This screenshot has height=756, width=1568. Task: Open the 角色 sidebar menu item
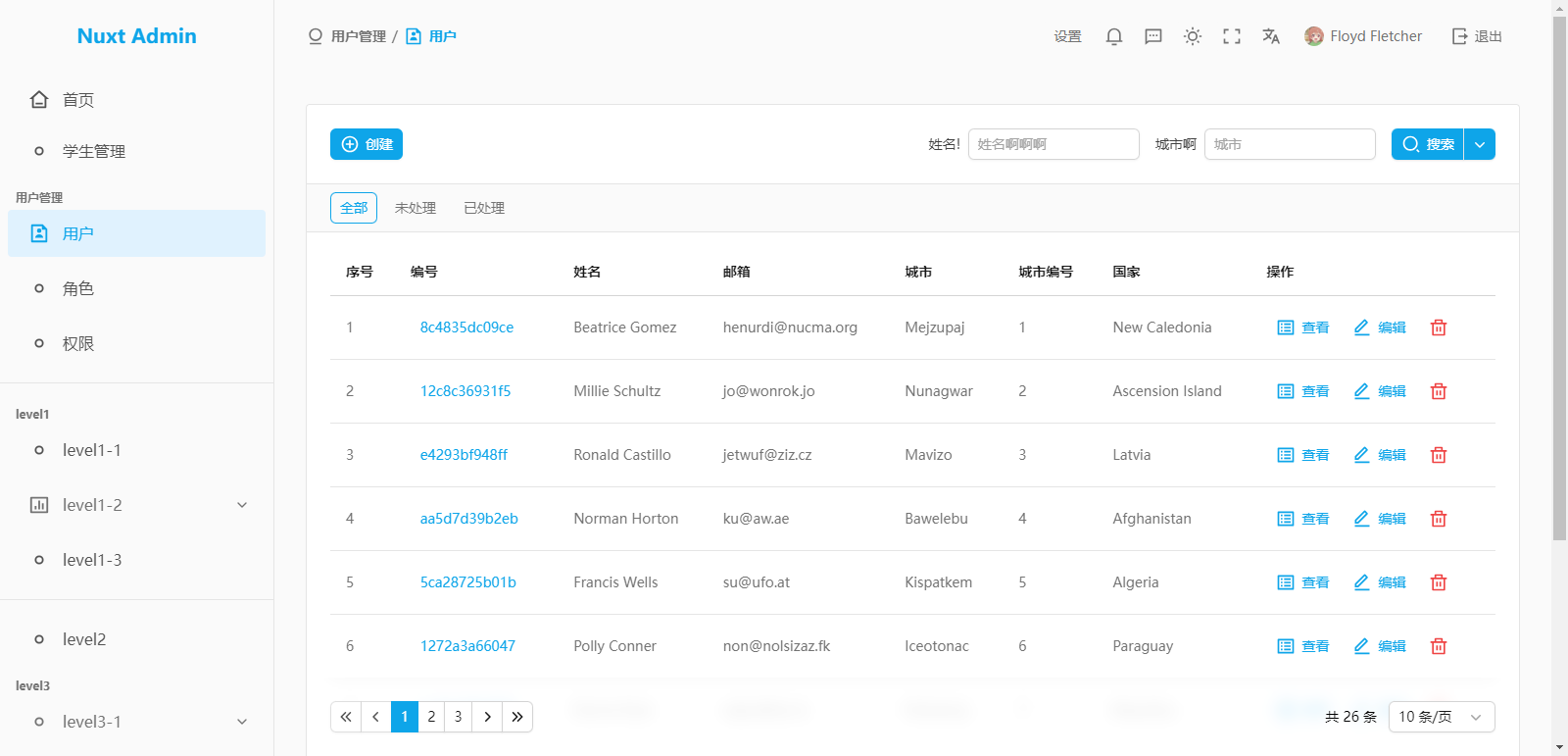(x=136, y=288)
